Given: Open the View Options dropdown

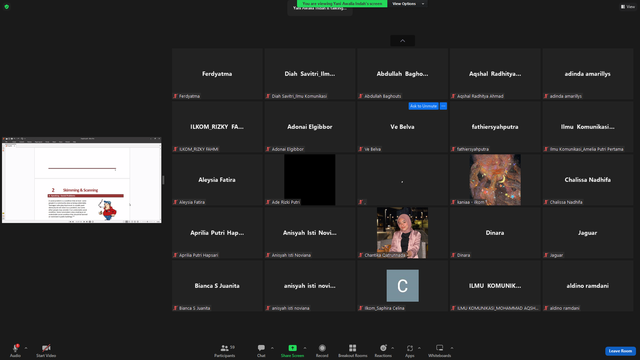Looking at the screenshot, I should 408,4.
